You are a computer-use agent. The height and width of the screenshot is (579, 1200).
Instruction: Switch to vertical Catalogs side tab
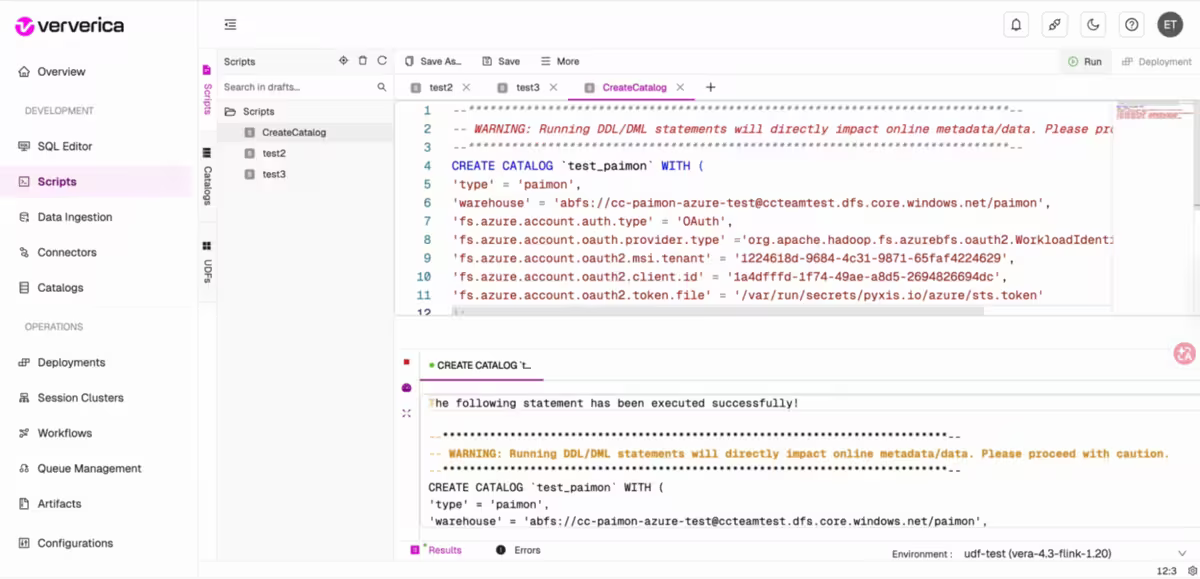pos(207,178)
